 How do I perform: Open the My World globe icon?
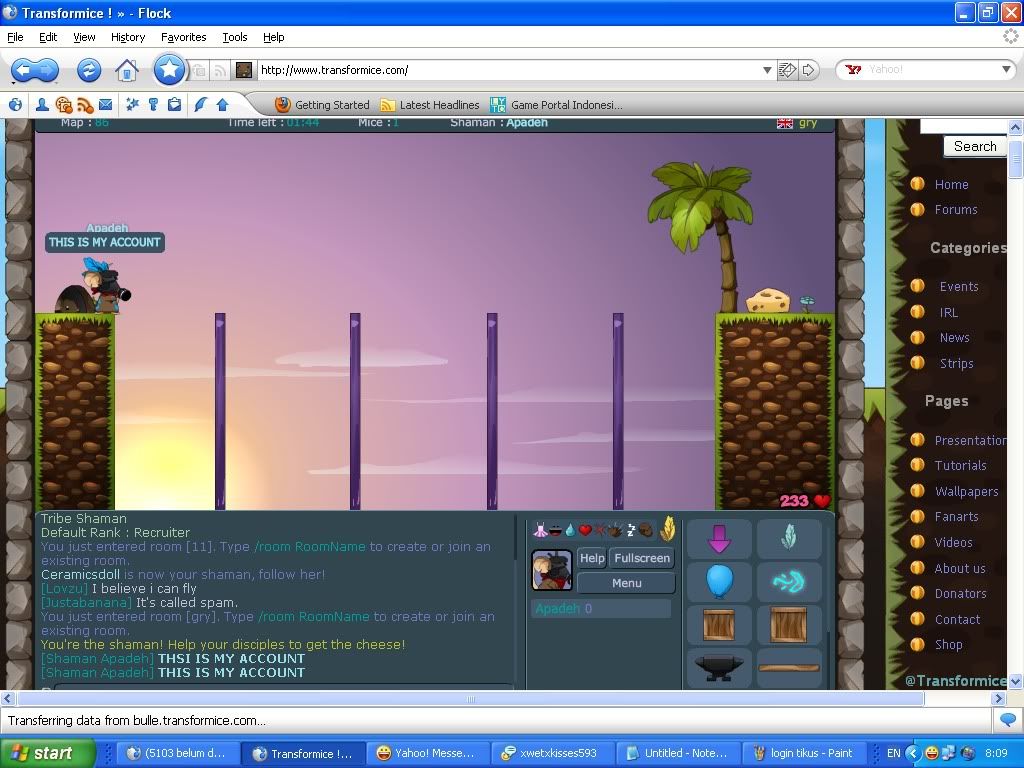coord(16,104)
